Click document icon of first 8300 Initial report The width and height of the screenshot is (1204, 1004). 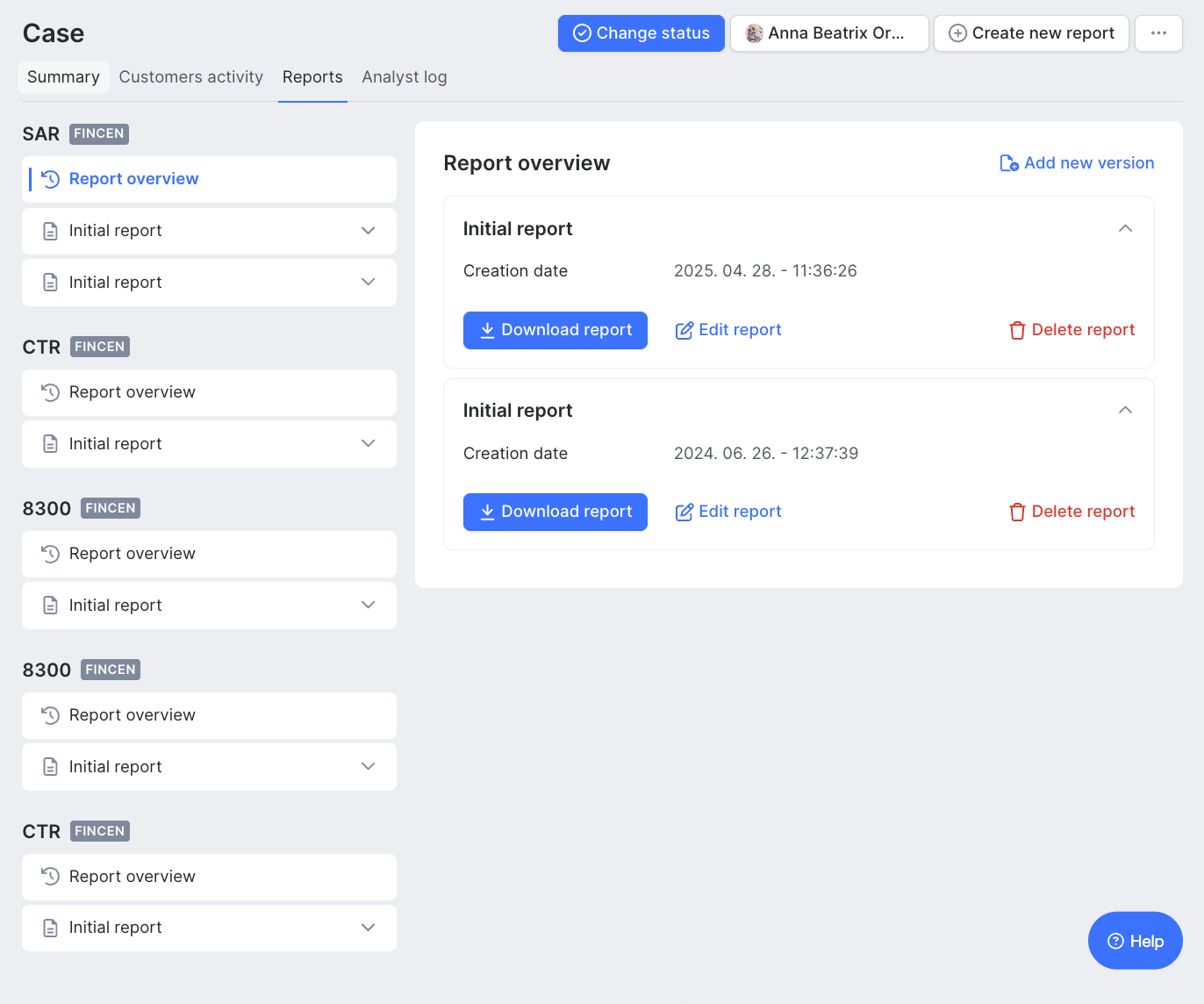pyautogui.click(x=51, y=606)
